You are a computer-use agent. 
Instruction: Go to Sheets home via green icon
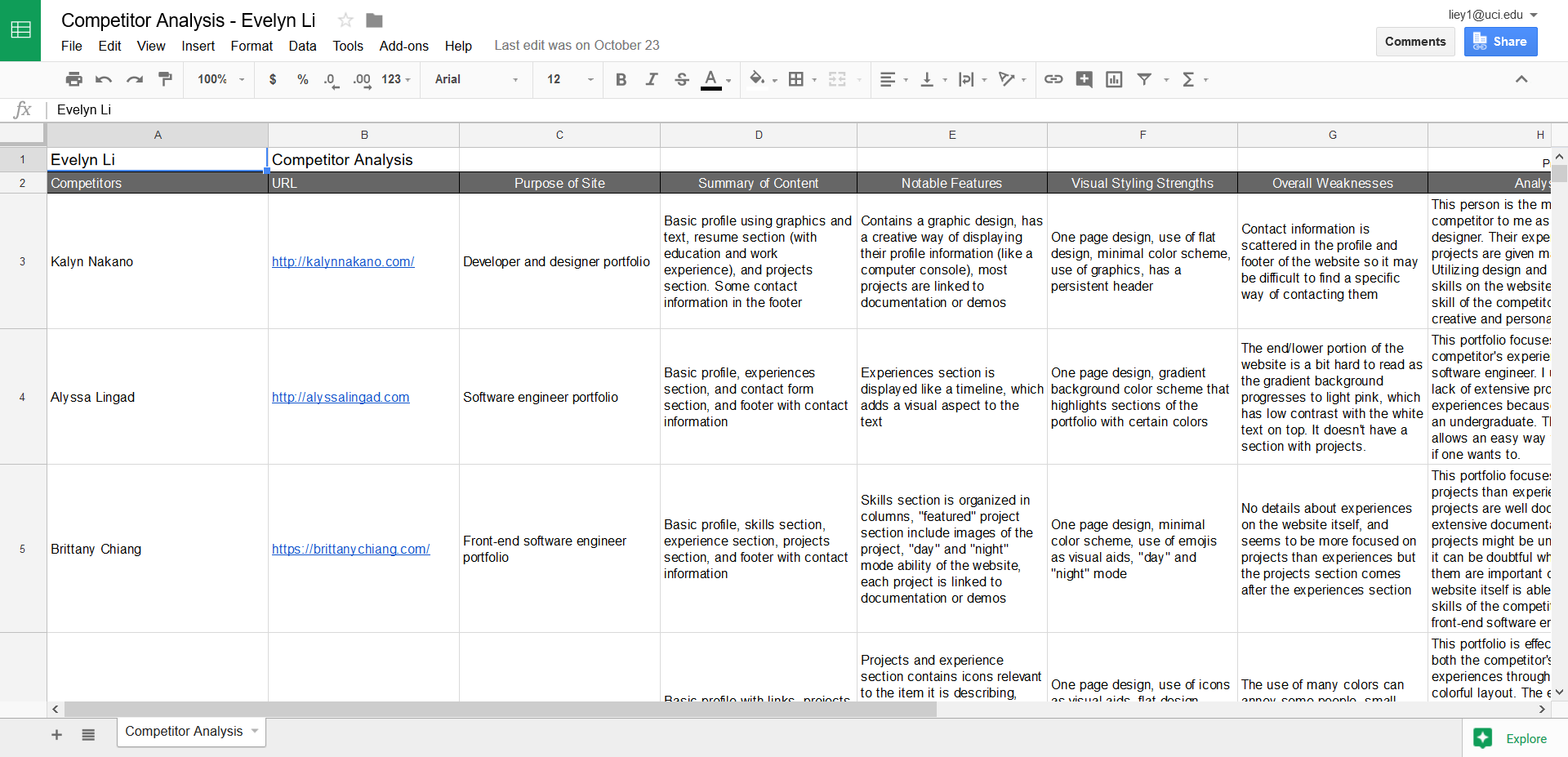click(20, 30)
